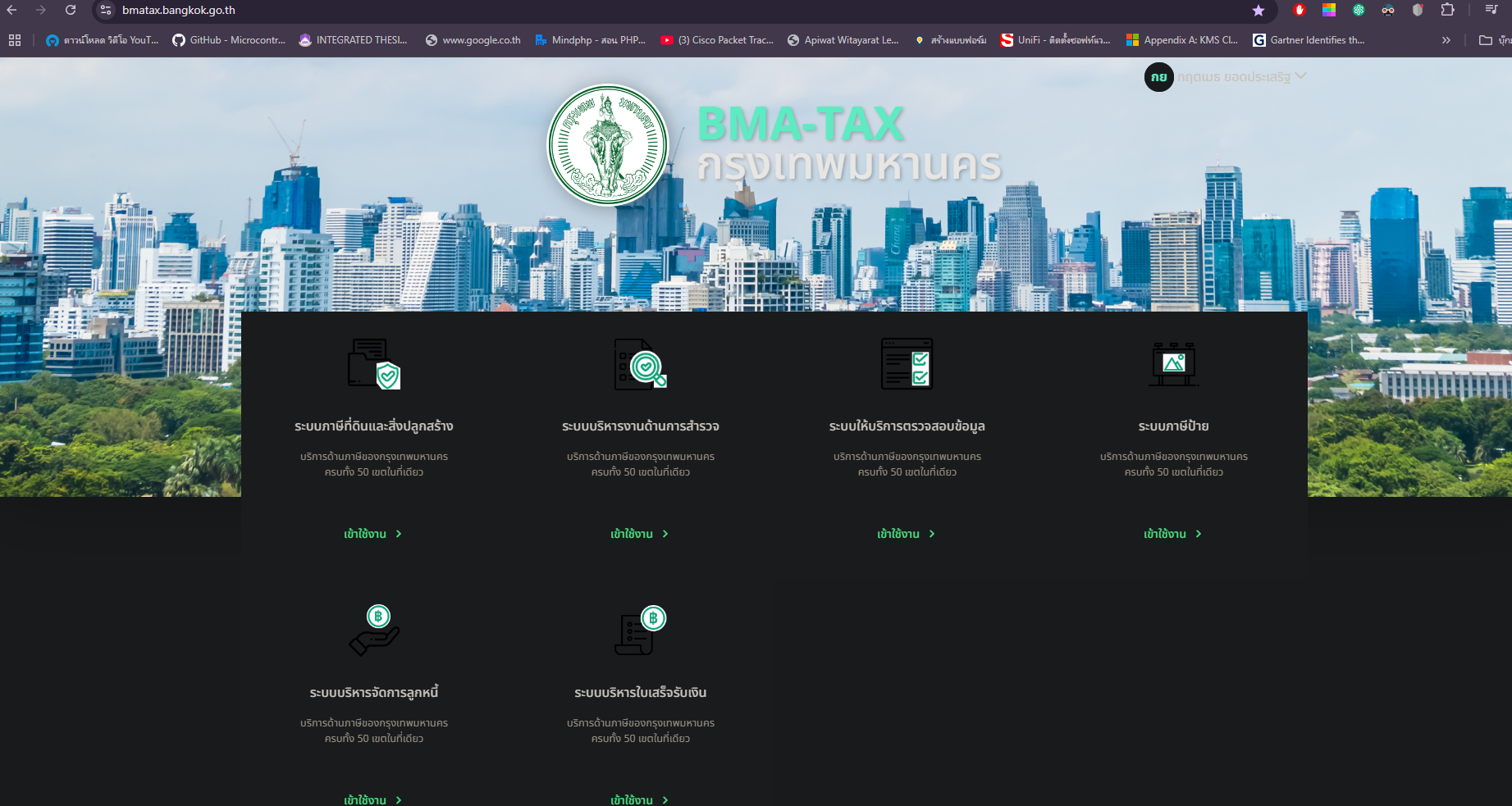Open the สร้างแบบฟอร์ม bookmark
This screenshot has width=1512, height=806.
[x=950, y=40]
